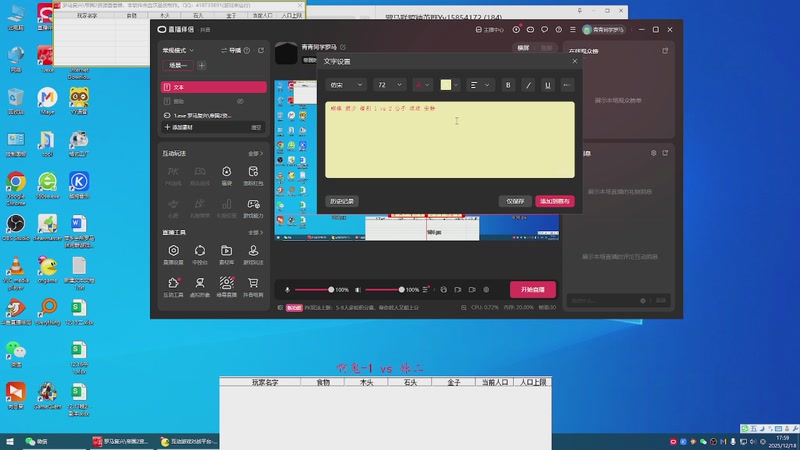Image resolution: width=800 pixels, height=450 pixels.
Task: Toggle underline formatting in text settings
Action: click(547, 85)
